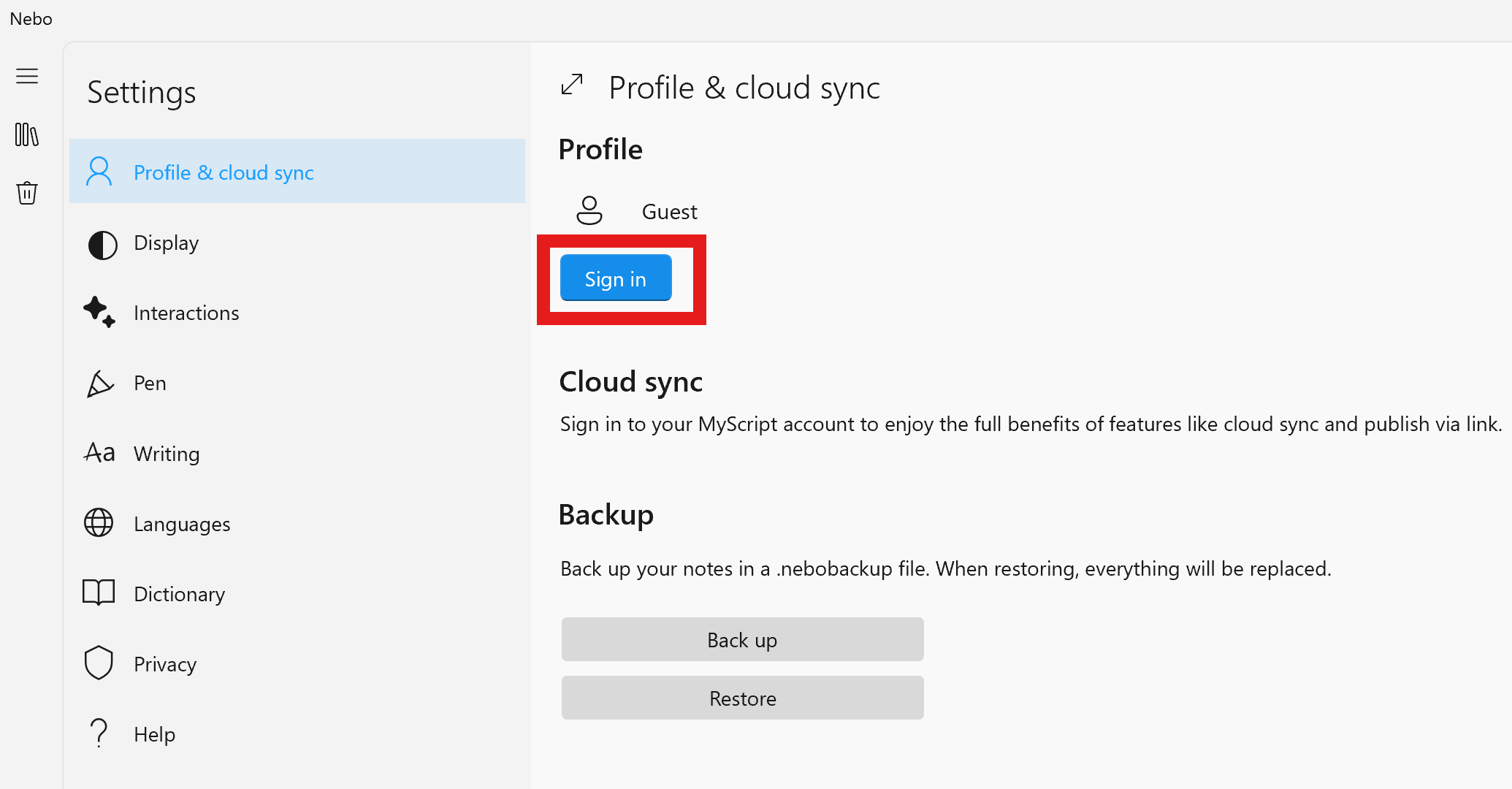Open the Writing settings section
1512x789 pixels.
(167, 454)
